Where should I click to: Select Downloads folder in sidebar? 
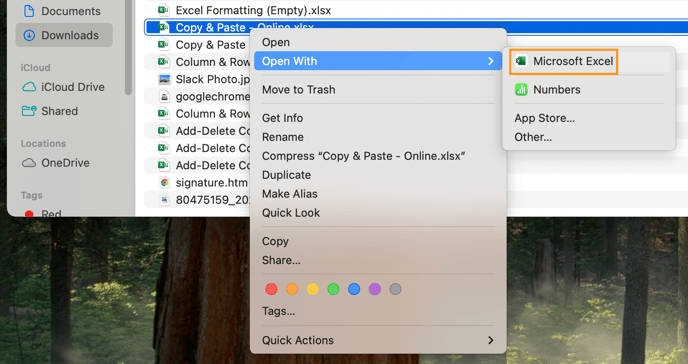[64, 35]
